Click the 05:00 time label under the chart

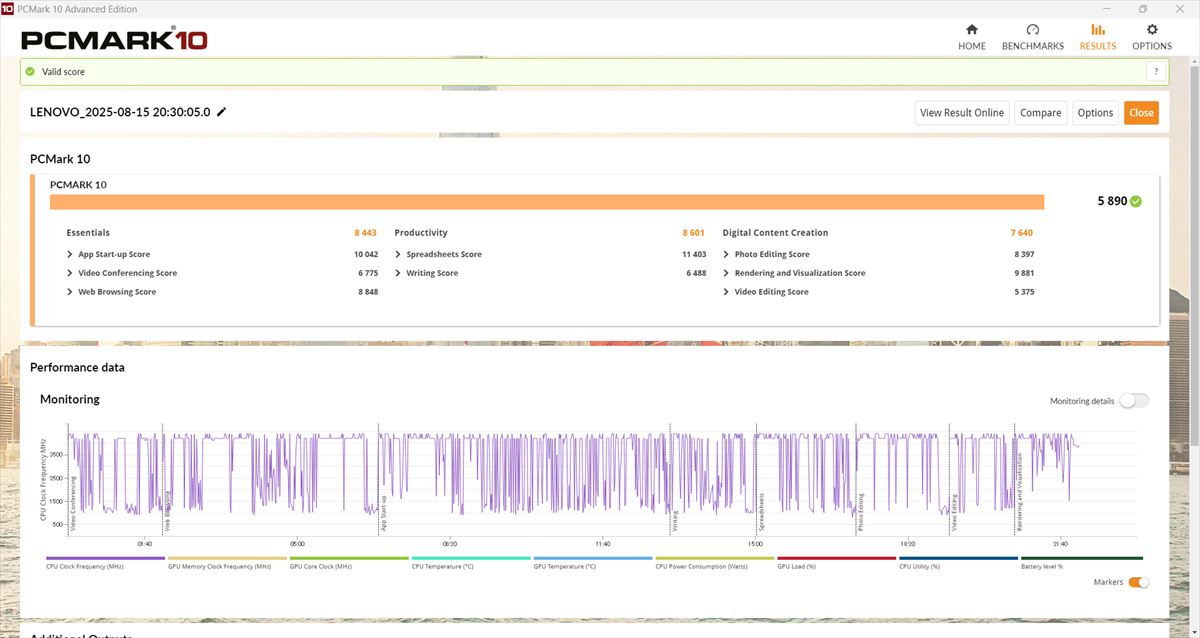pos(297,544)
